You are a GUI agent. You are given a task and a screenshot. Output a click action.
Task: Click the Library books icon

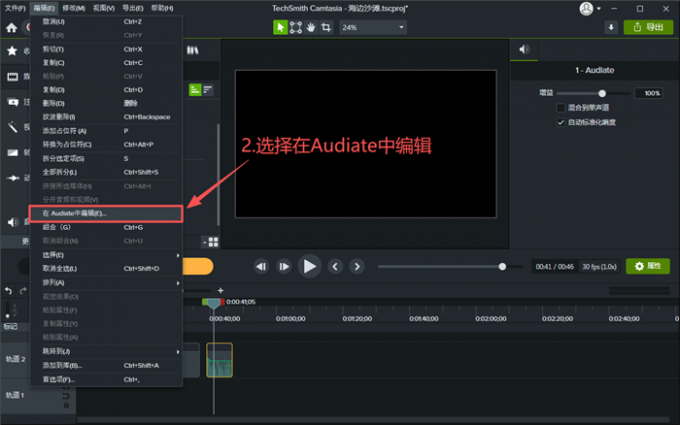[193, 51]
